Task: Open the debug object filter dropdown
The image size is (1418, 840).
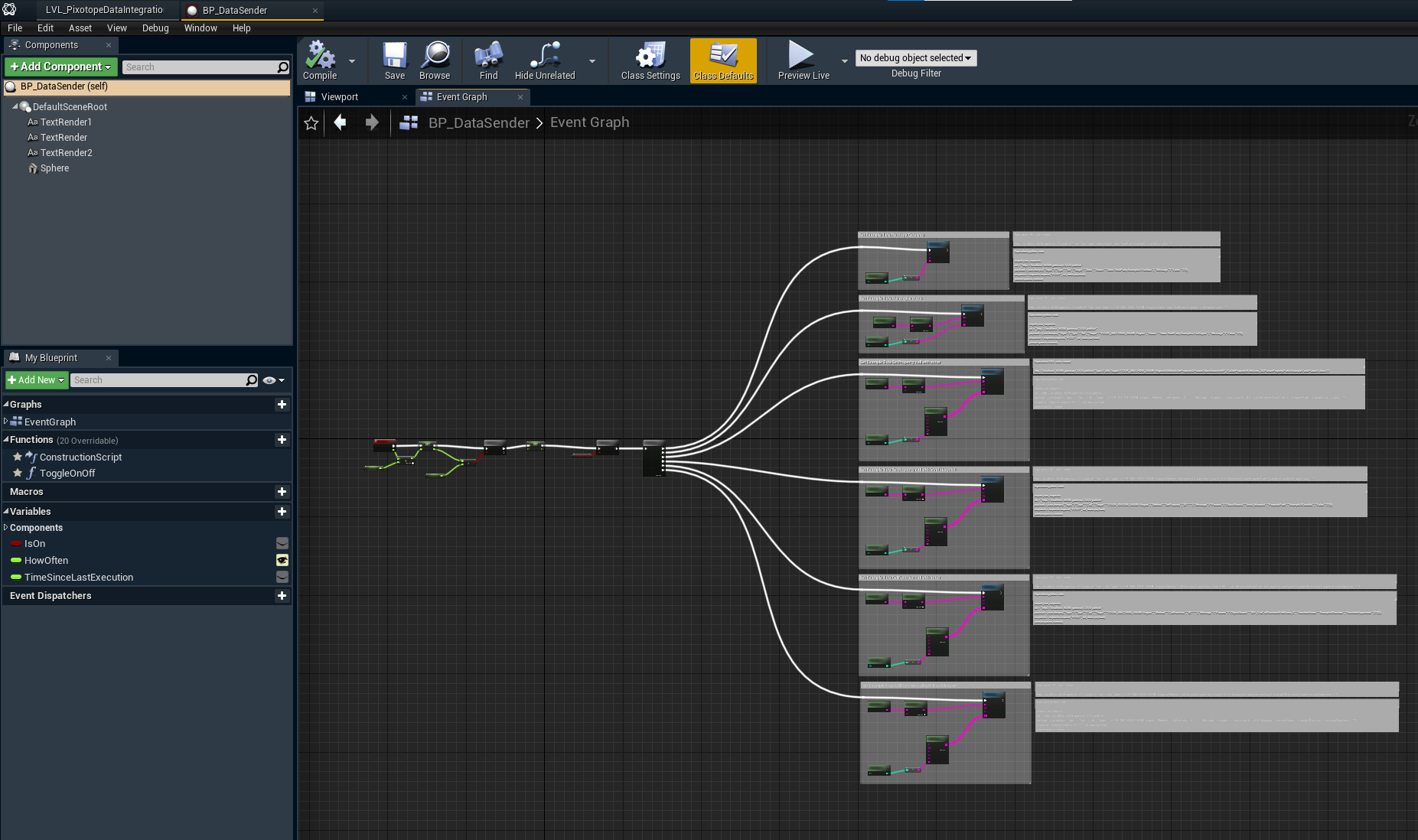Action: click(x=915, y=58)
